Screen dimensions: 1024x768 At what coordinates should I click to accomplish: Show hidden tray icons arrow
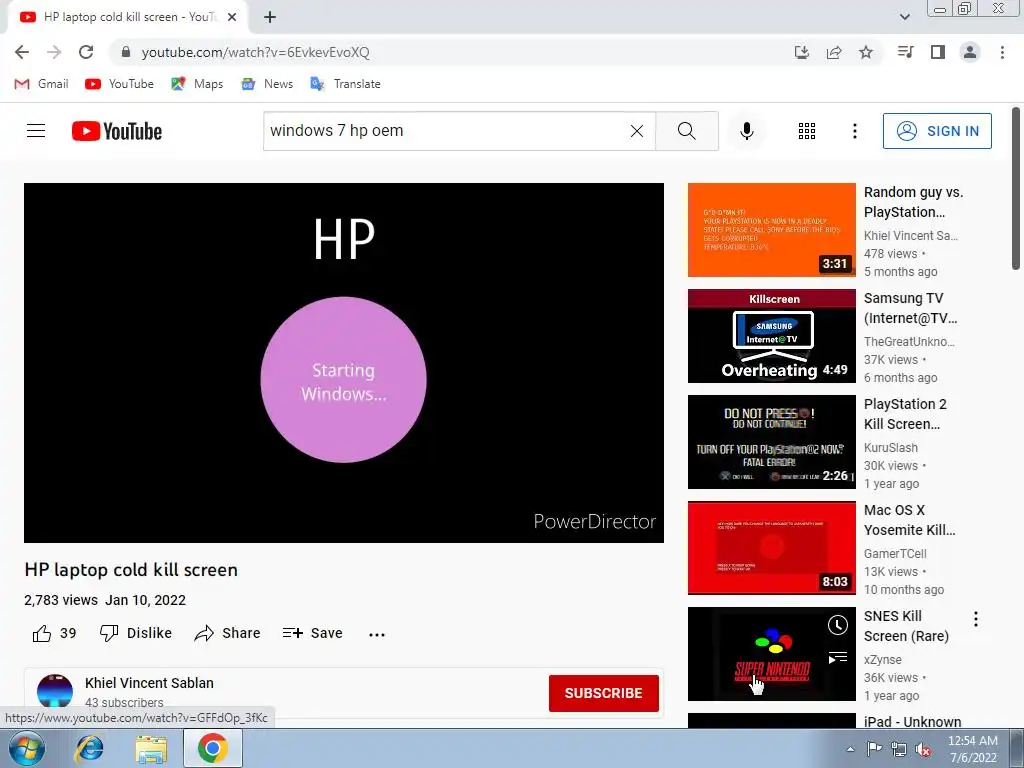coord(850,750)
